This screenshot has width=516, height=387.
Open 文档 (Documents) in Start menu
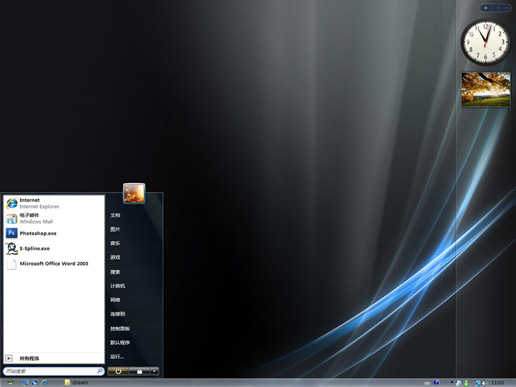[115, 215]
